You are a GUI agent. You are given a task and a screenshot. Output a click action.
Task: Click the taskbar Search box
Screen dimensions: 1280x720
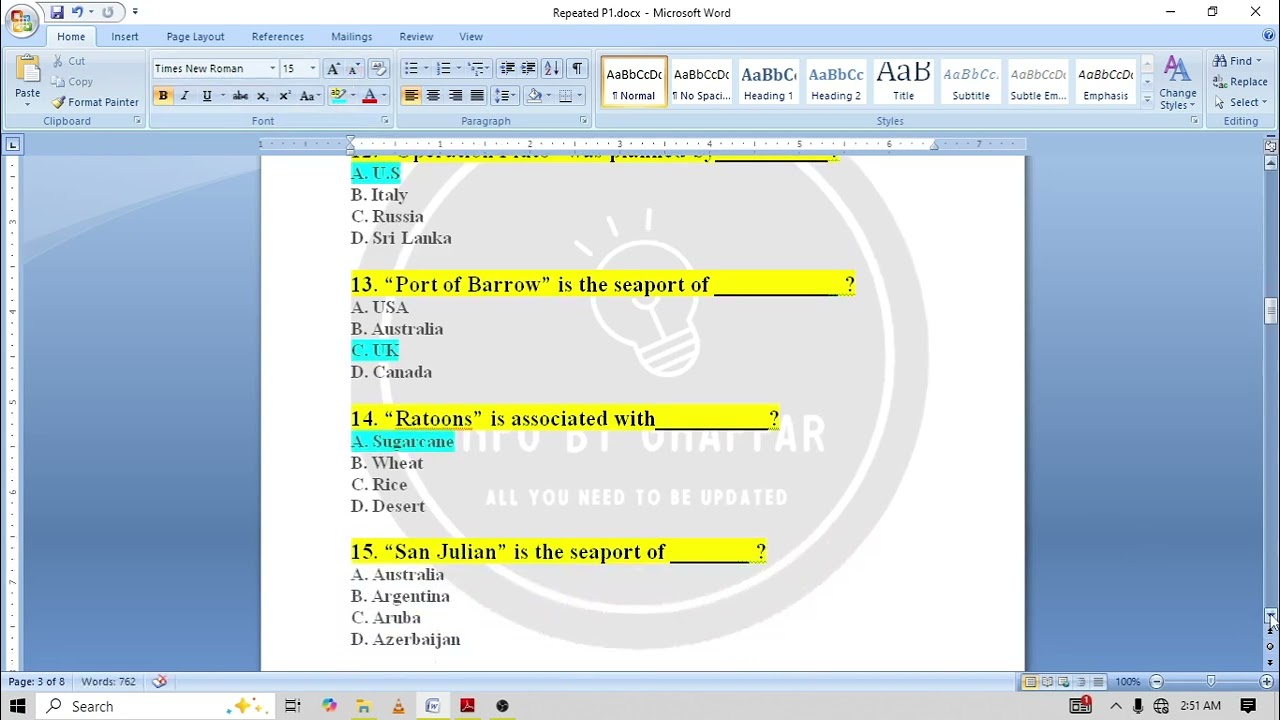click(155, 706)
